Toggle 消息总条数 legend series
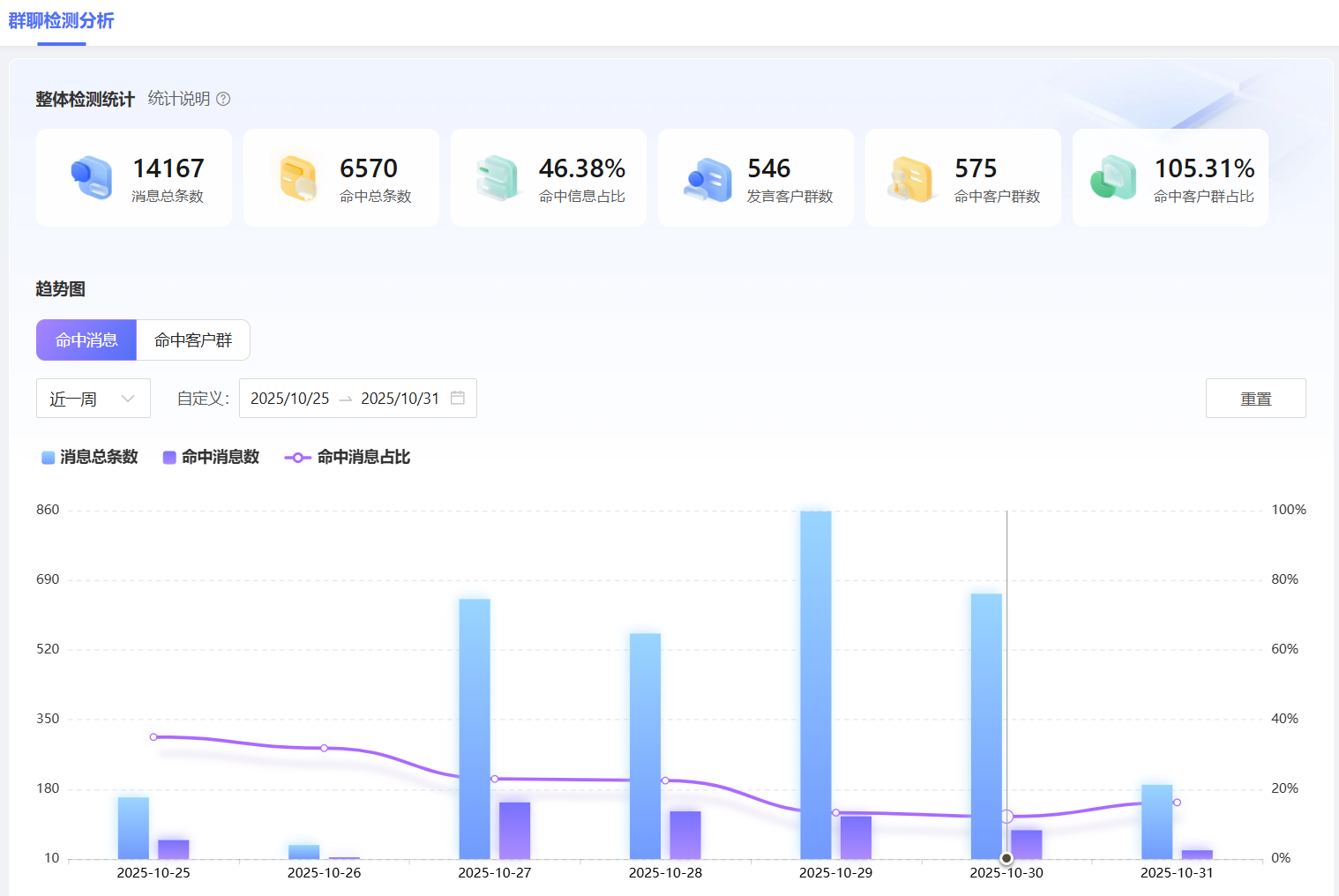 tap(90, 457)
